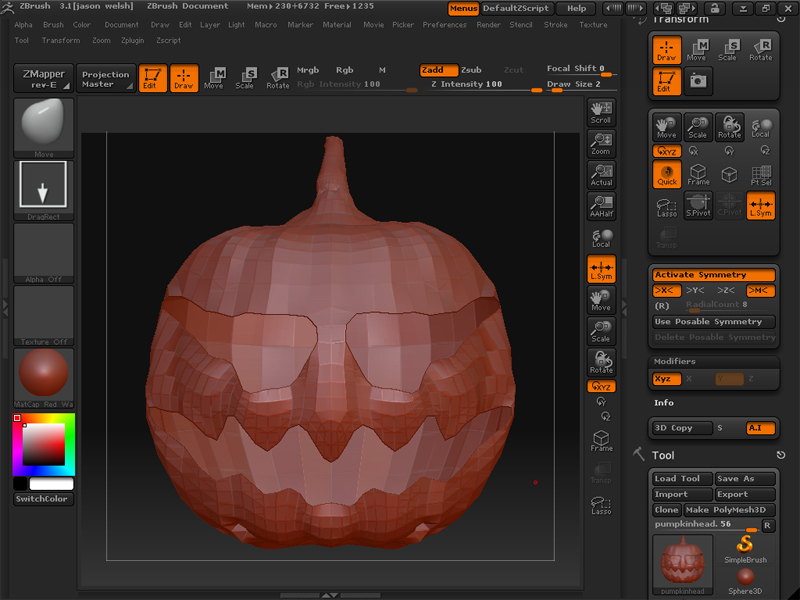Screen dimensions: 800x600
Task: Click the Load Tool button
Action: (682, 479)
